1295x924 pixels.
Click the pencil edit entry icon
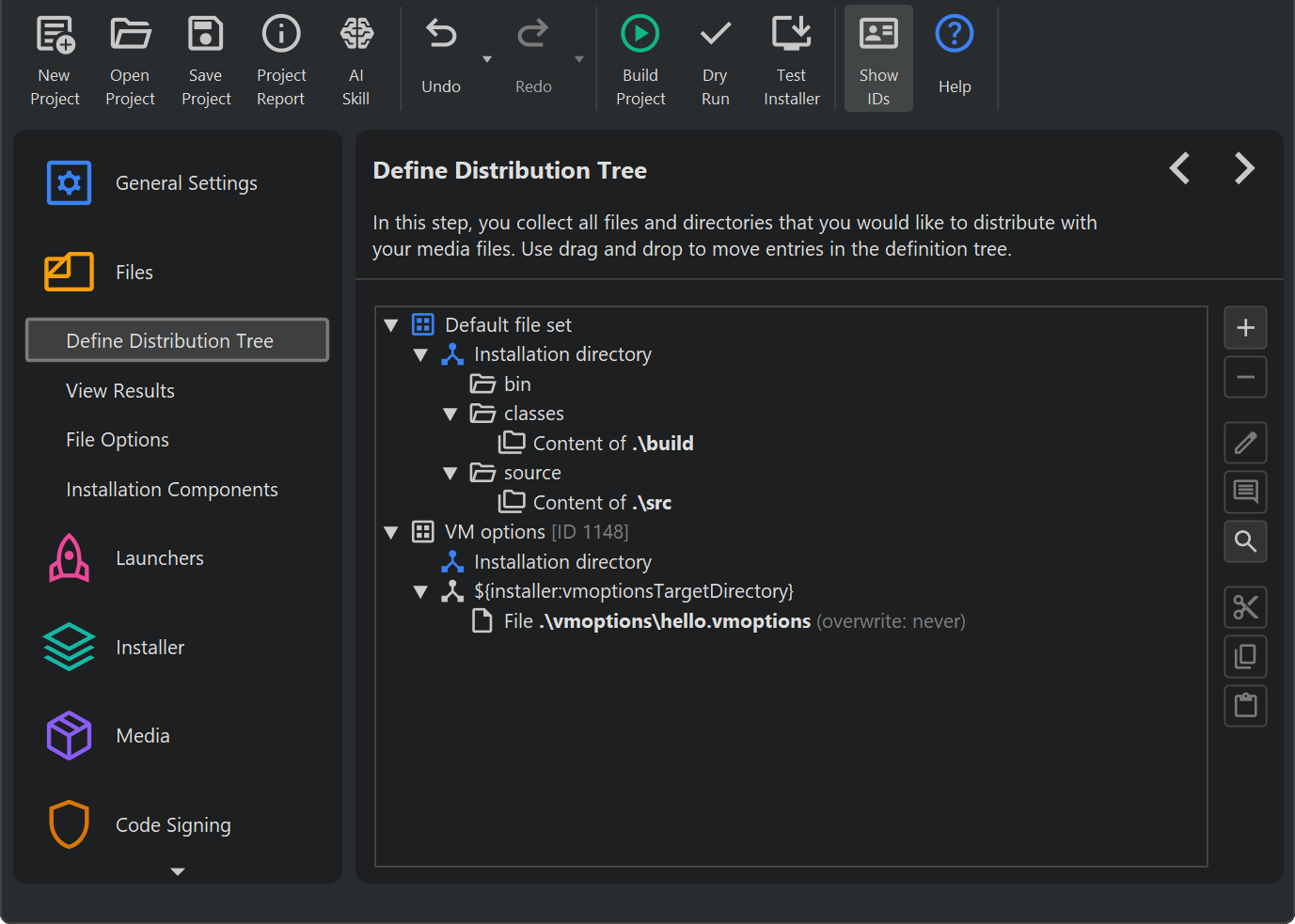coord(1245,443)
